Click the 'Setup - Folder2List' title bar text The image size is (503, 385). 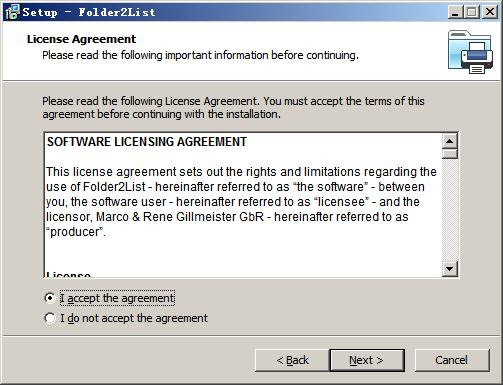coord(89,12)
